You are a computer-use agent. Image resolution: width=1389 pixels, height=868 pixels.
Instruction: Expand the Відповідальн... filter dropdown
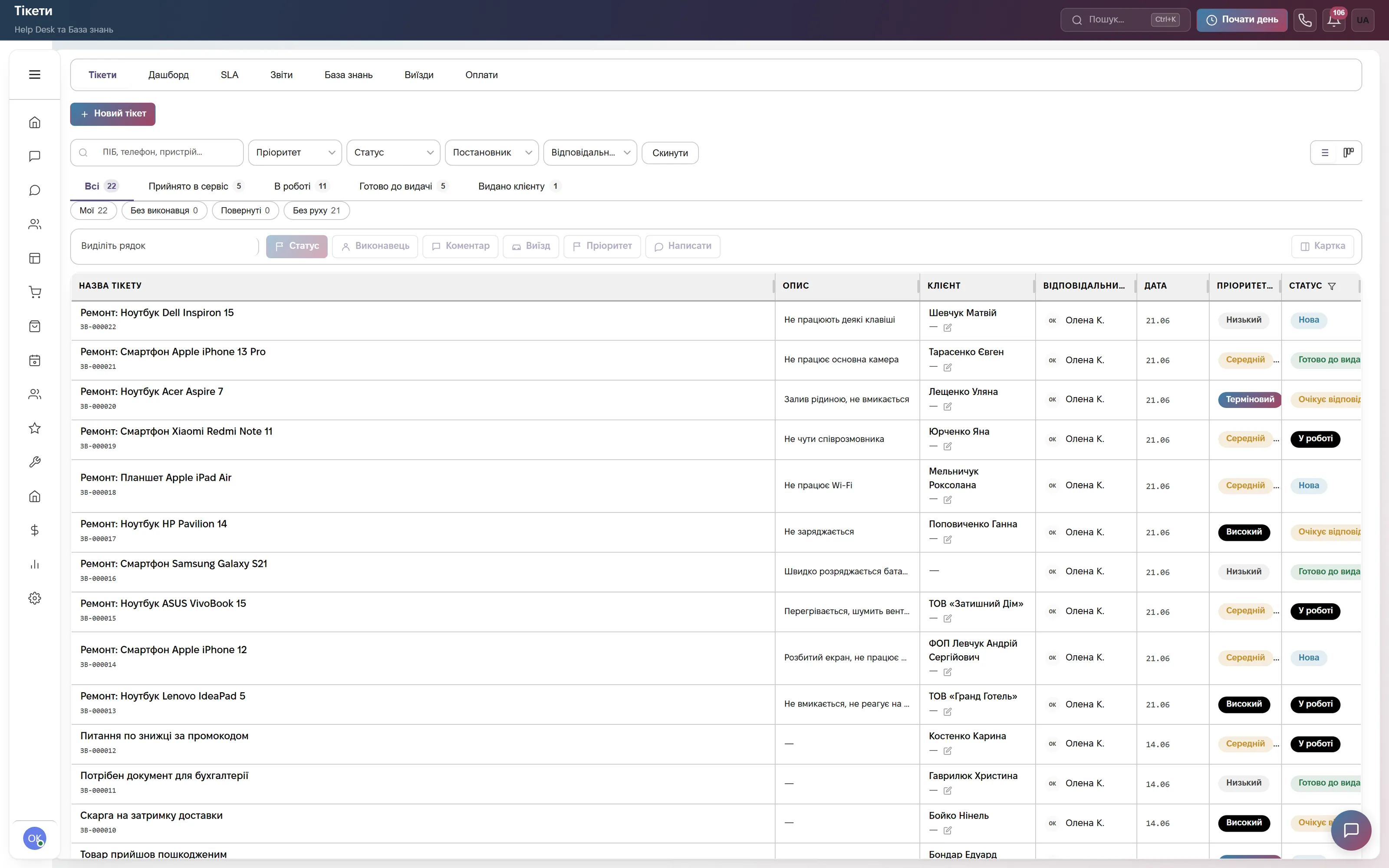pyautogui.click(x=590, y=153)
